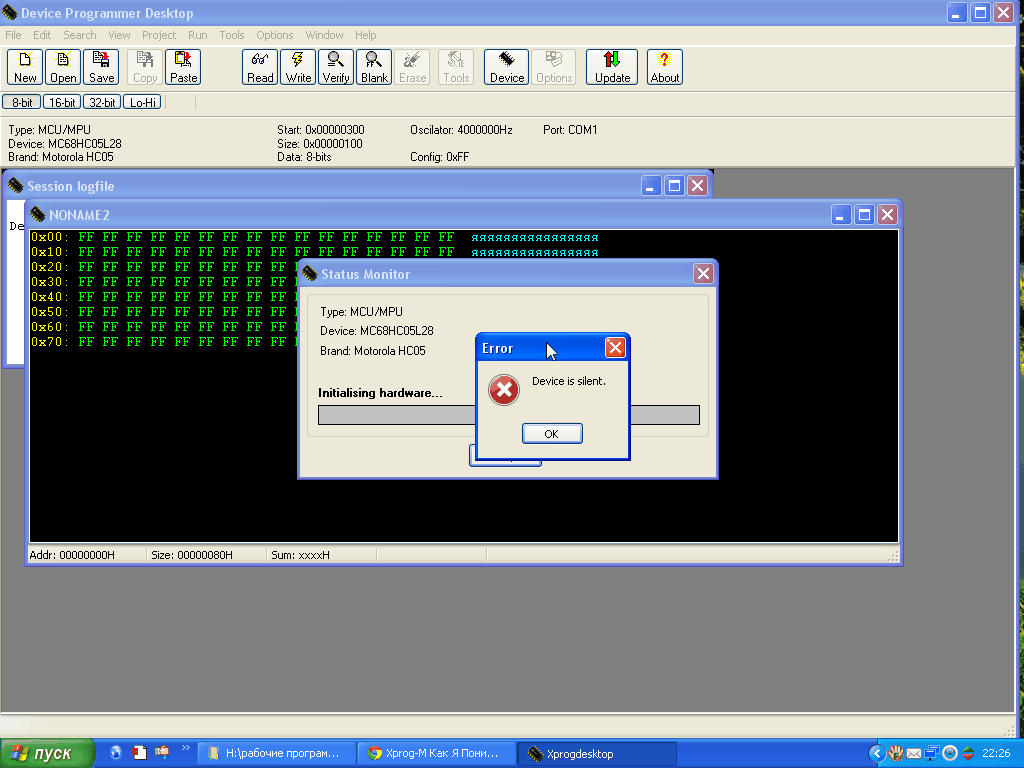Open the Windows Start (пуск) button
Screen dimensions: 1024x768
(x=47, y=754)
